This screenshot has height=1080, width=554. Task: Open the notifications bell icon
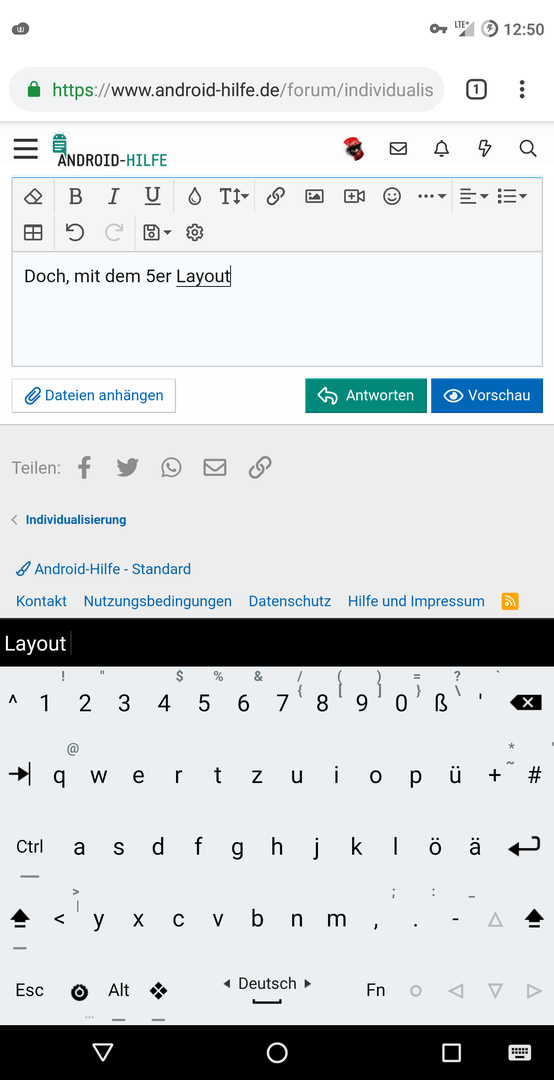[x=441, y=148]
